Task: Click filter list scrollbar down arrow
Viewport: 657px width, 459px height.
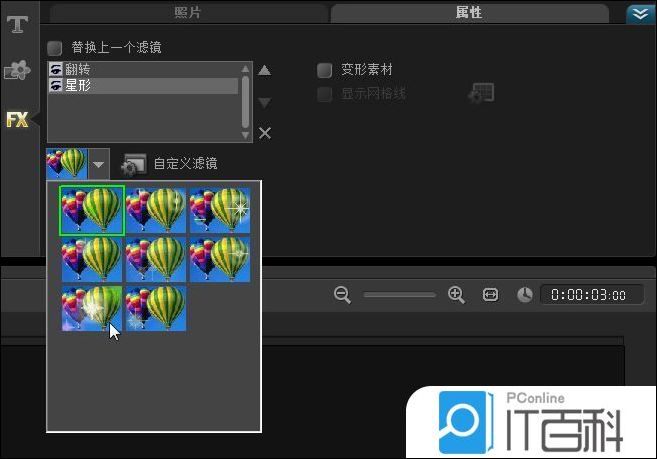Action: [x=246, y=135]
